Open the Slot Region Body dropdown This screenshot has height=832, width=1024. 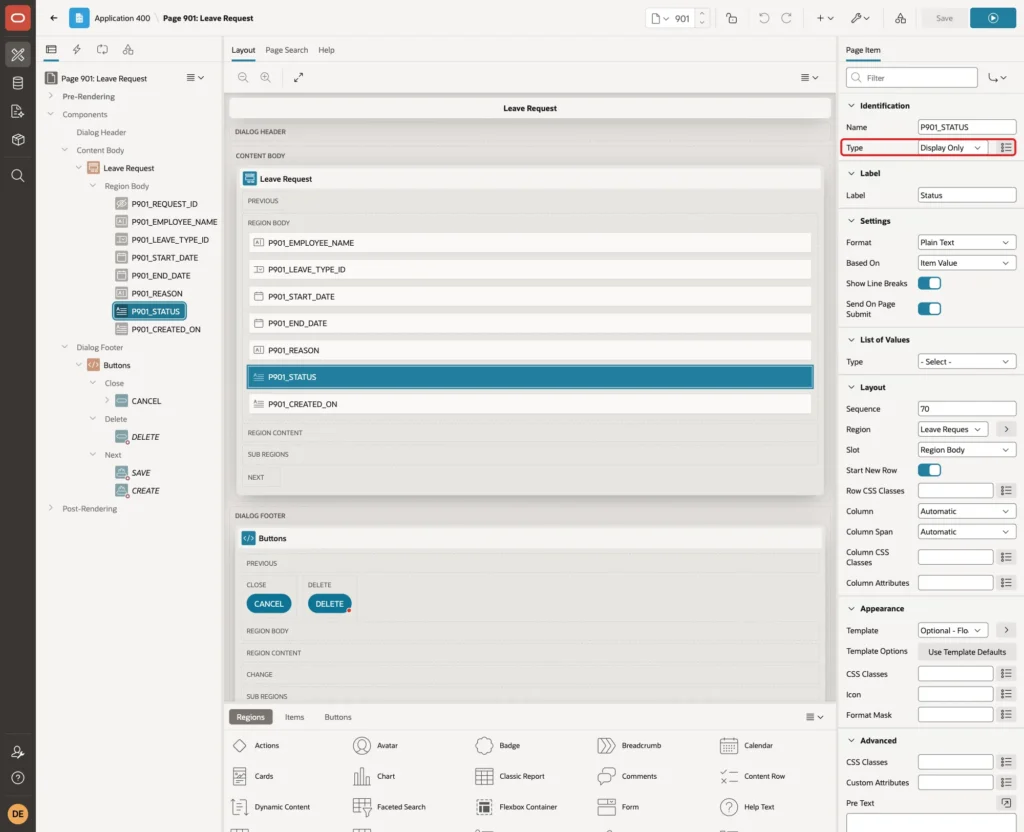(x=967, y=449)
